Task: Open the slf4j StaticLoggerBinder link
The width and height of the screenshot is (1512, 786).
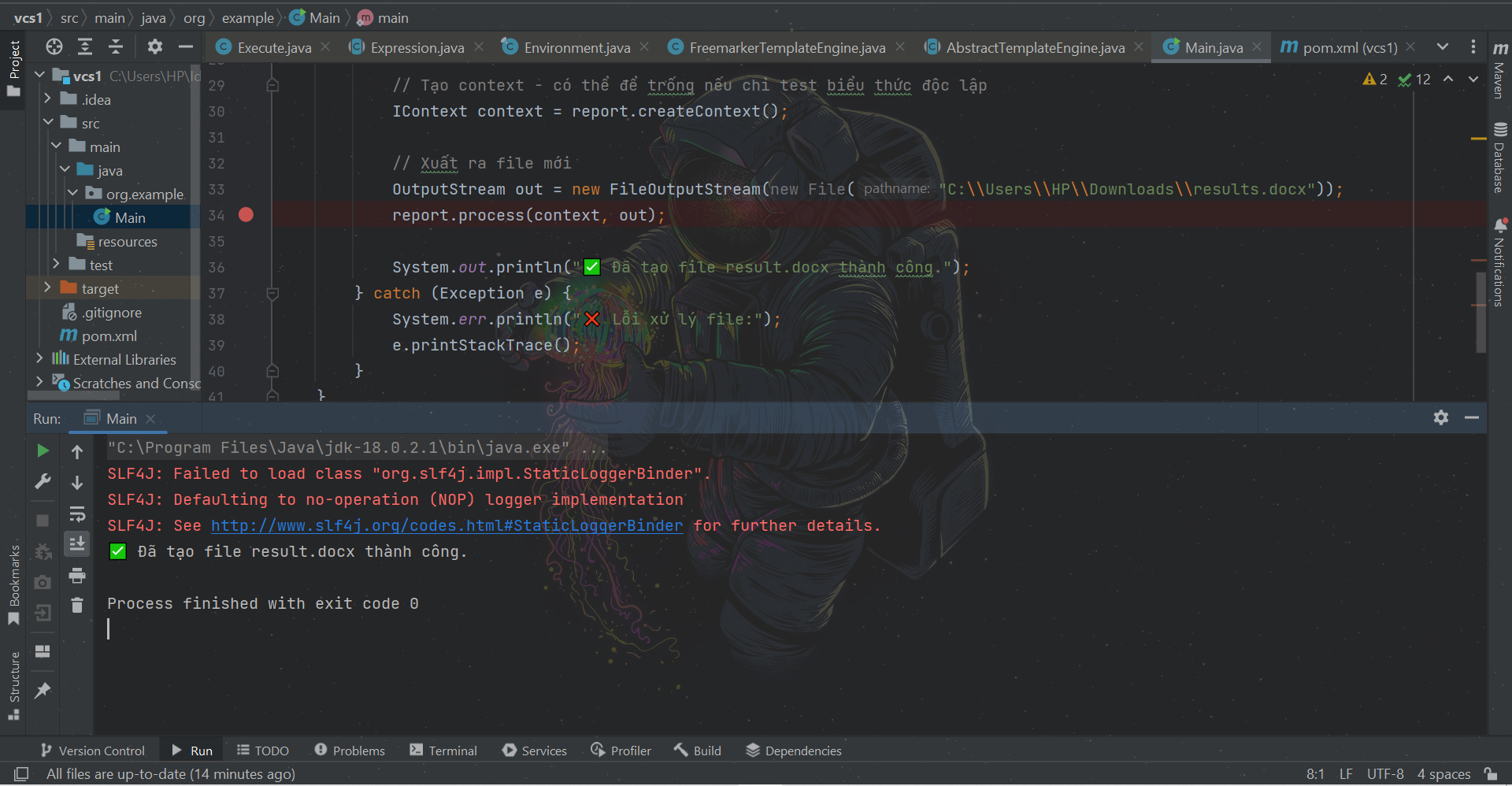Action: point(447,525)
